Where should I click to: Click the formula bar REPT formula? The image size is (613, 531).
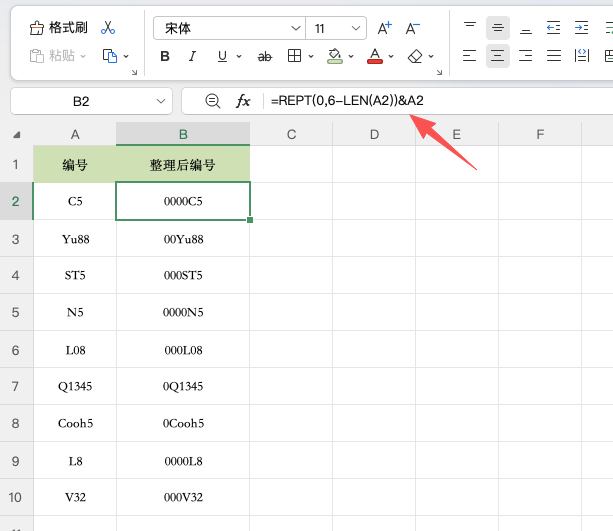[347, 100]
